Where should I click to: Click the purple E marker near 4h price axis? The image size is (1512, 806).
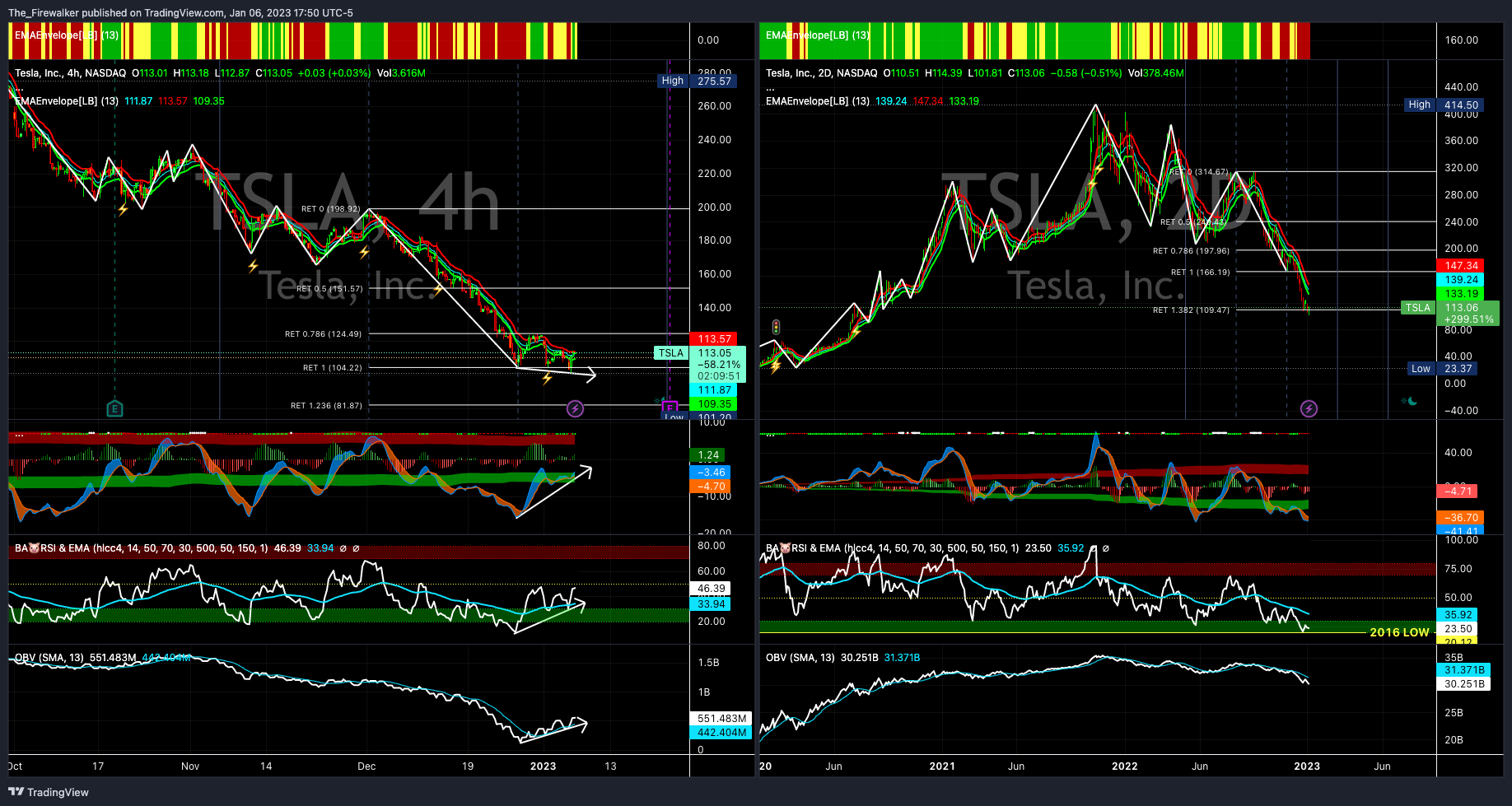670,407
